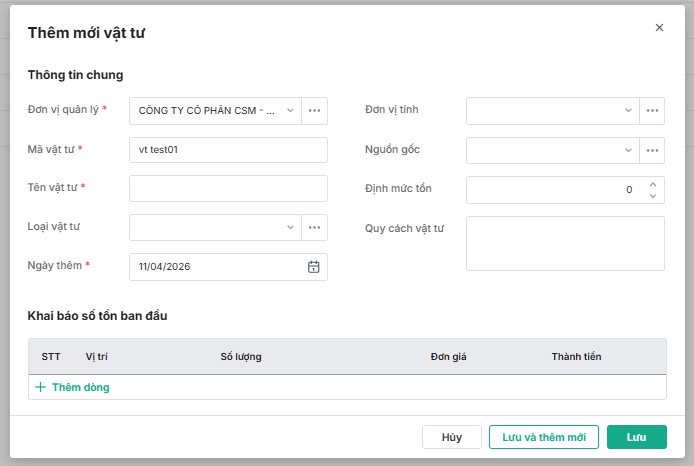Focus the Tên vật tư input field
Screen dimensions: 694x466
(228, 189)
